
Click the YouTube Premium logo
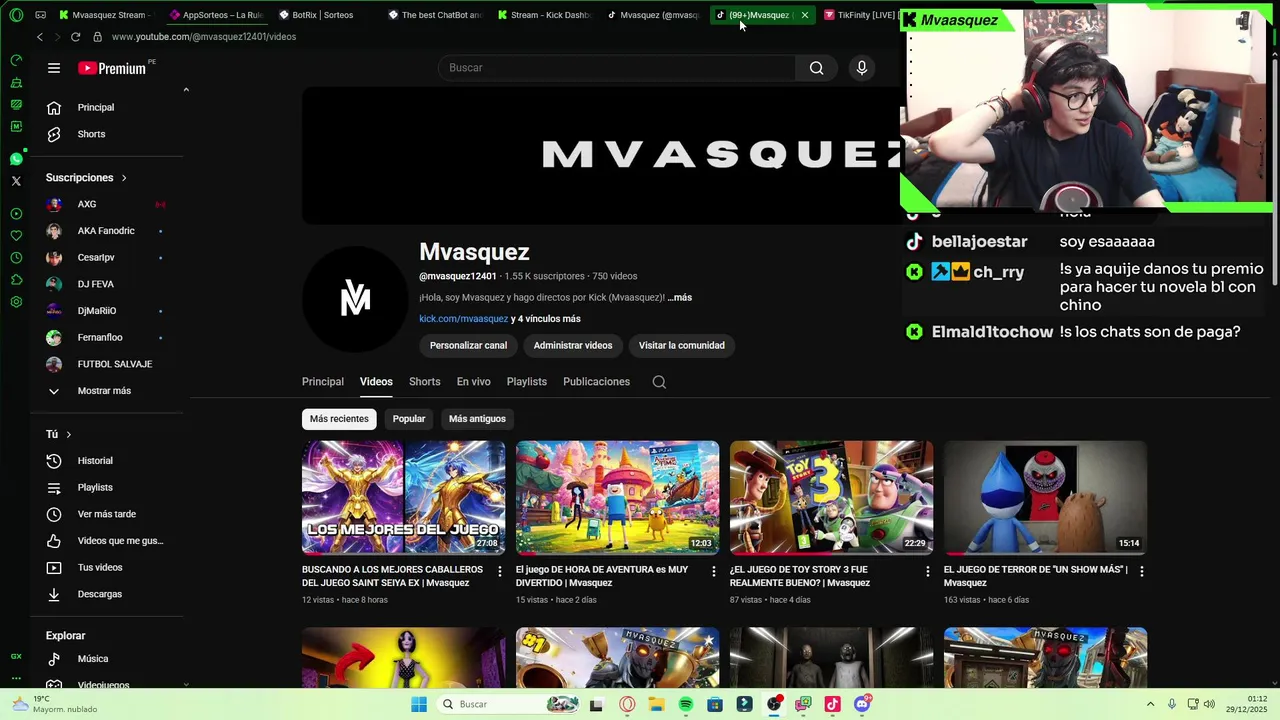[x=112, y=68]
